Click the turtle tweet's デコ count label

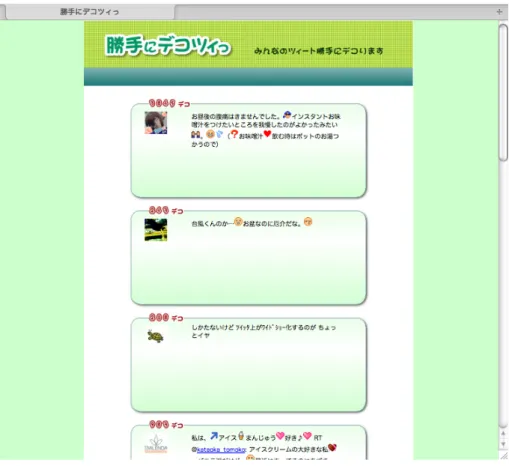[166, 318]
